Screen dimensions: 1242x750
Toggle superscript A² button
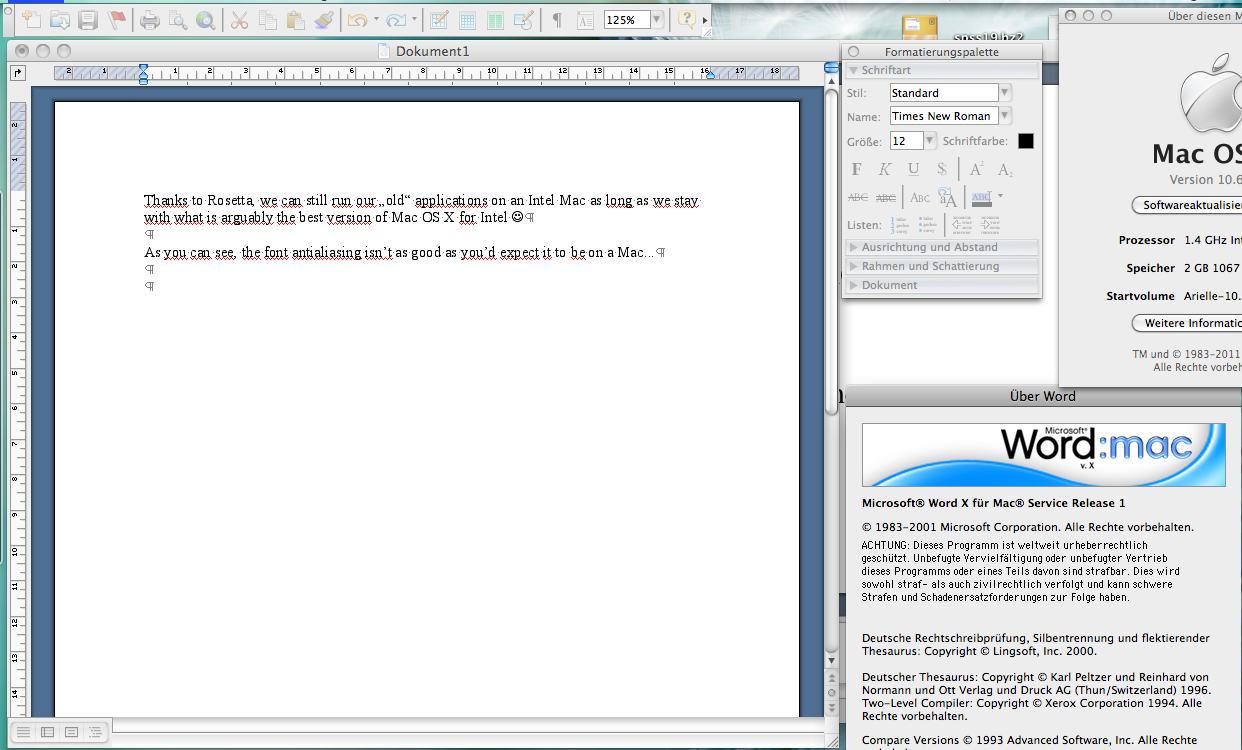click(977, 169)
